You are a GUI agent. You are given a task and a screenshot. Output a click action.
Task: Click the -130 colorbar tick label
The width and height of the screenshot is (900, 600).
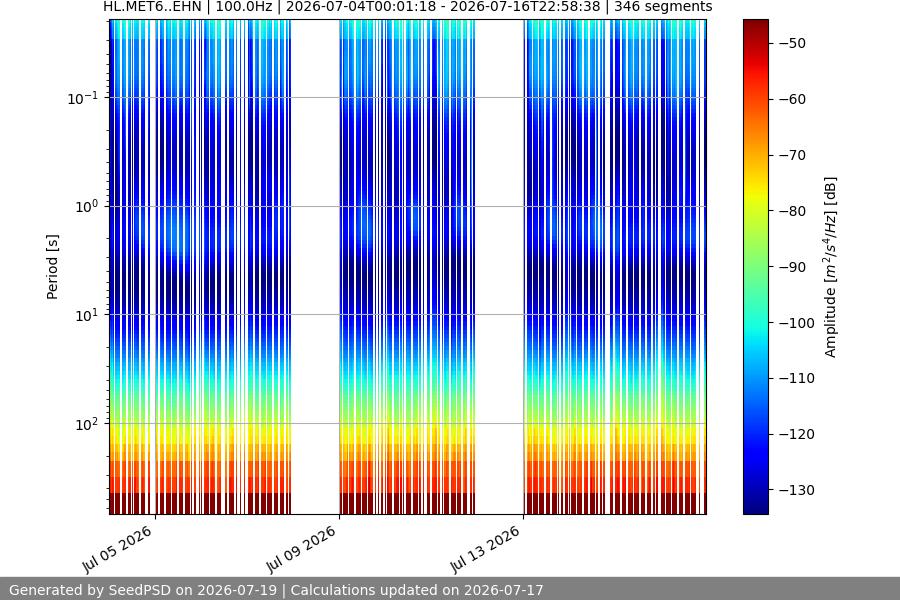[x=797, y=490]
